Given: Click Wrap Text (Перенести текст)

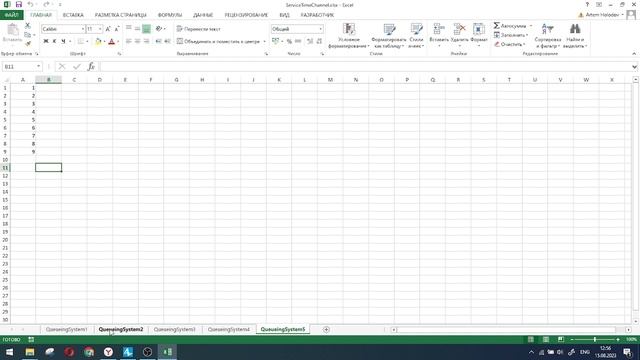Looking at the screenshot, I should [199, 29].
